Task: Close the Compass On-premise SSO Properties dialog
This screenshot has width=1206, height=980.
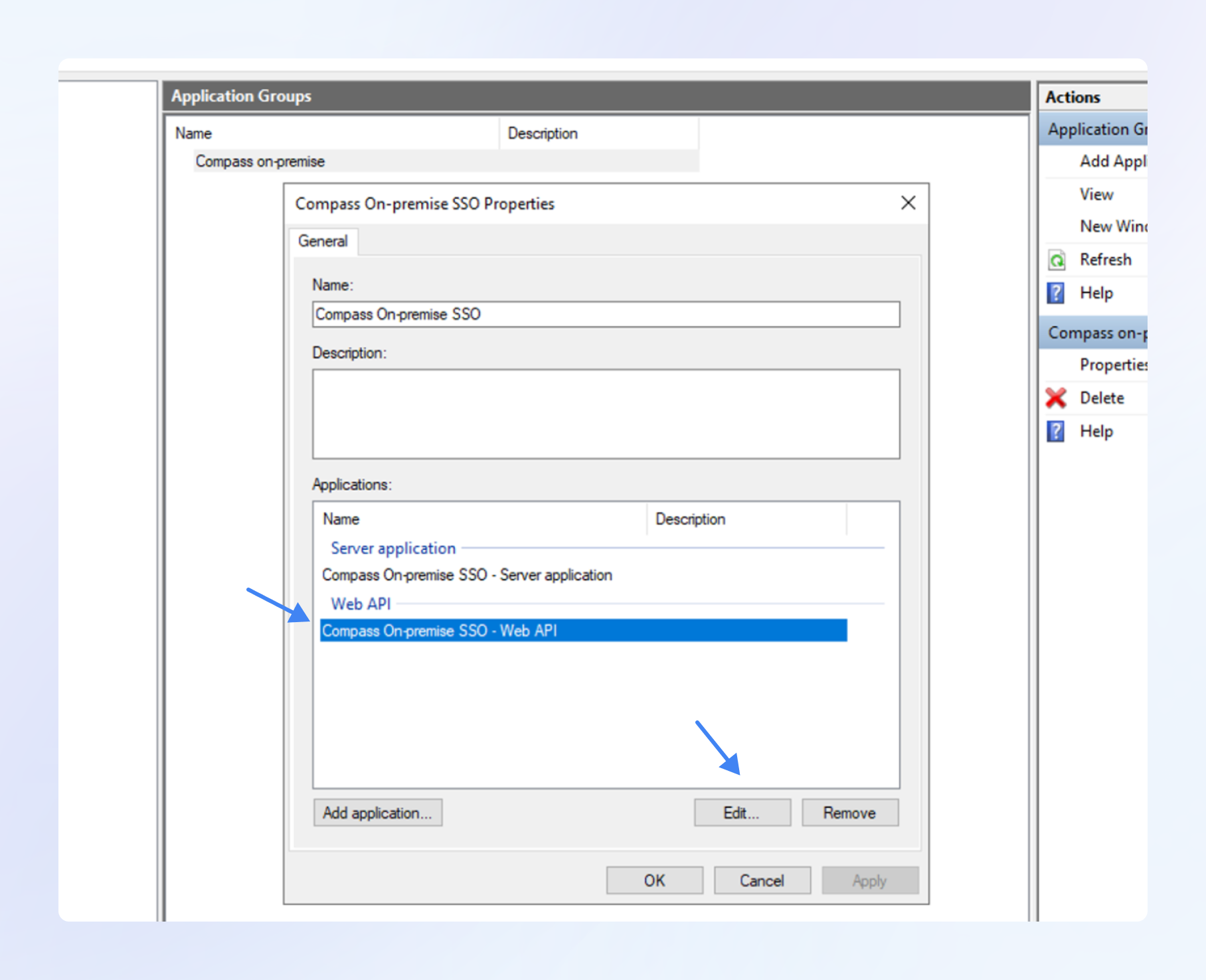Action: 908,203
